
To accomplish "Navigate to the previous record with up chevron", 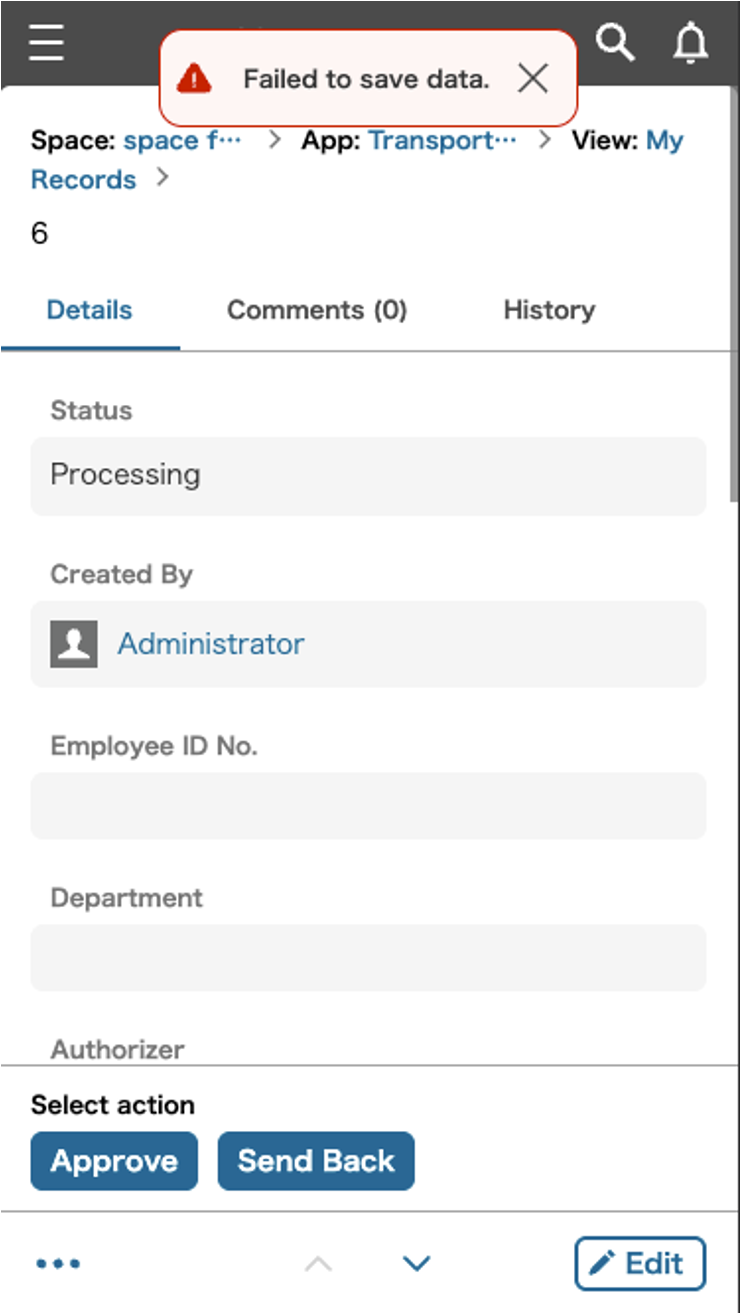I will [320, 1263].
